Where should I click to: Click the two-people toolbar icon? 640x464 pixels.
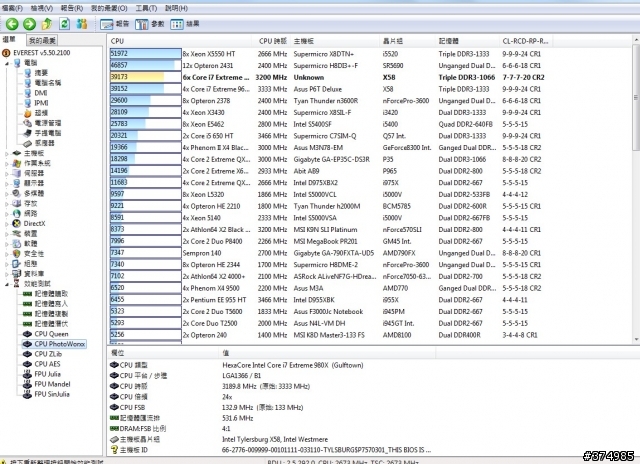(x=82, y=24)
